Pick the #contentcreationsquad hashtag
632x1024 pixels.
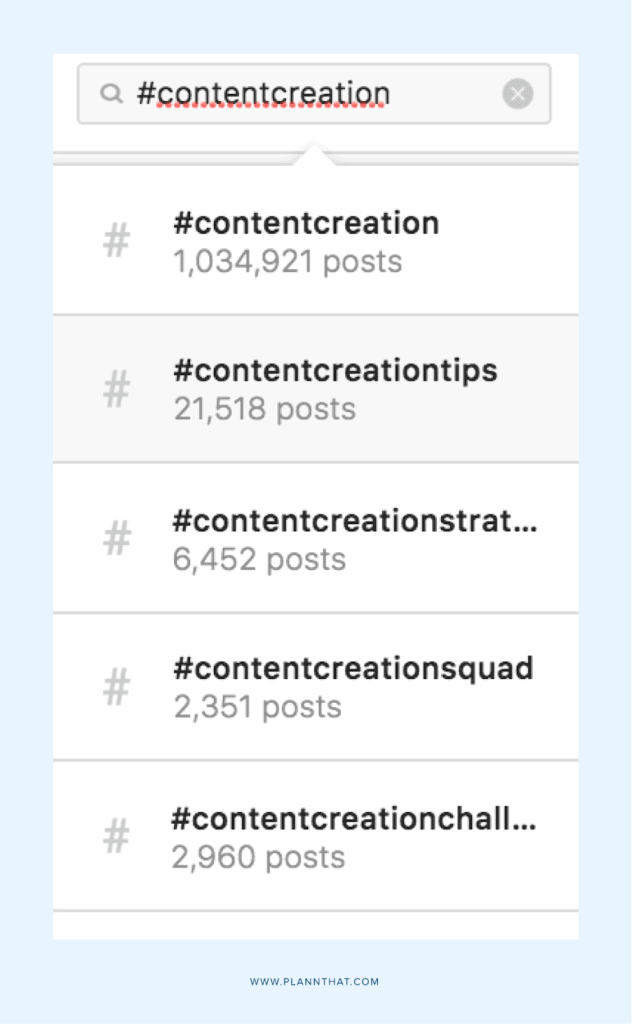pos(353,668)
